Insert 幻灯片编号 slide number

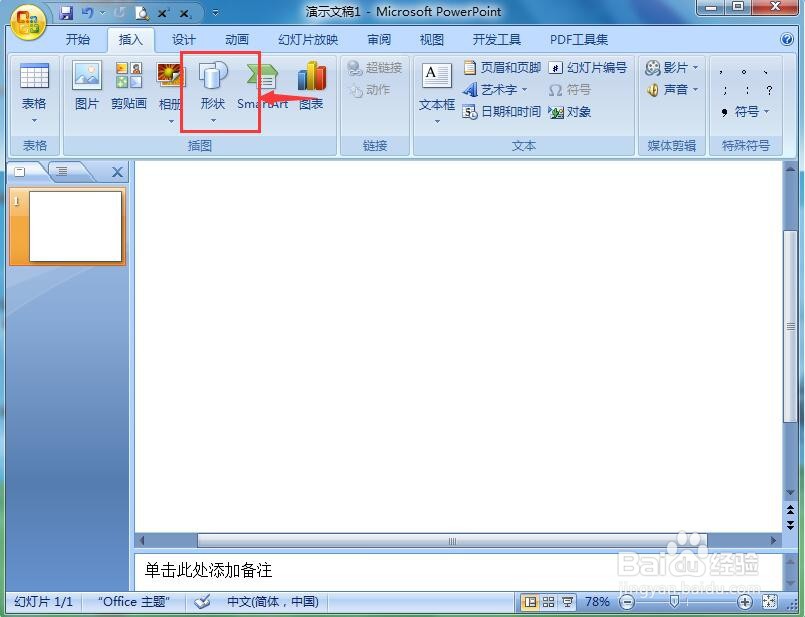pos(588,67)
